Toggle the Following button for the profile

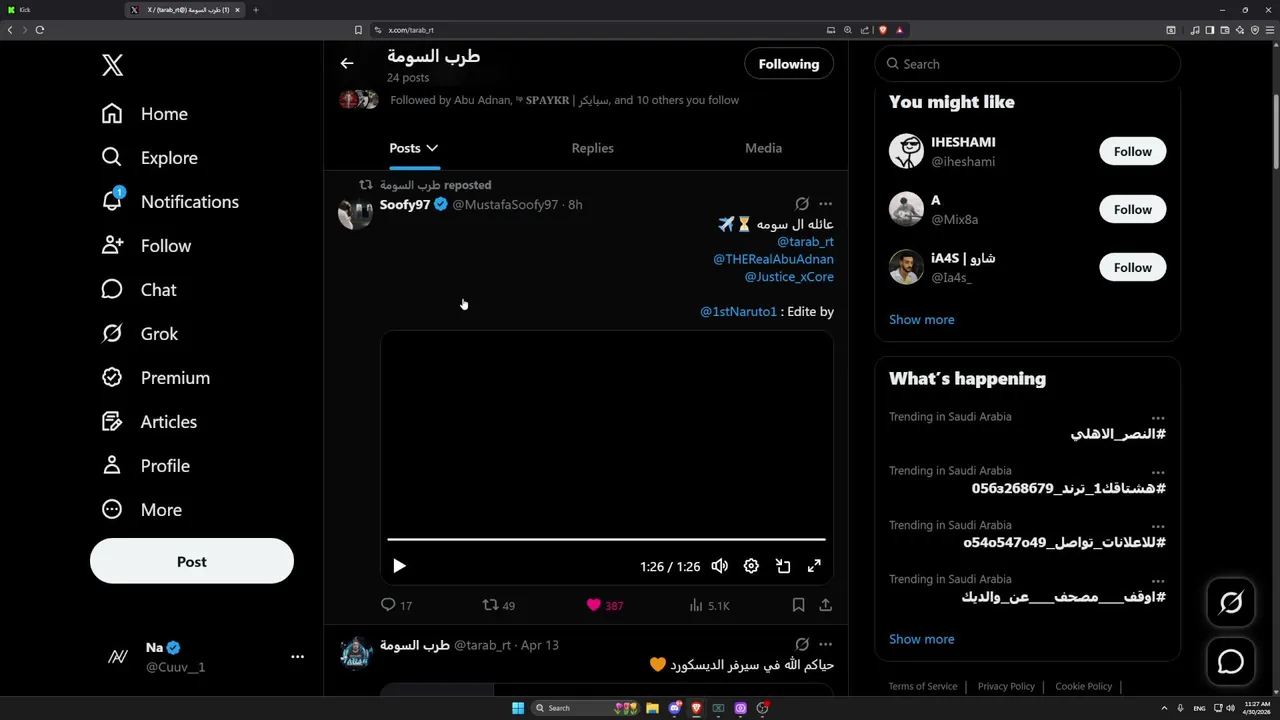(x=789, y=64)
